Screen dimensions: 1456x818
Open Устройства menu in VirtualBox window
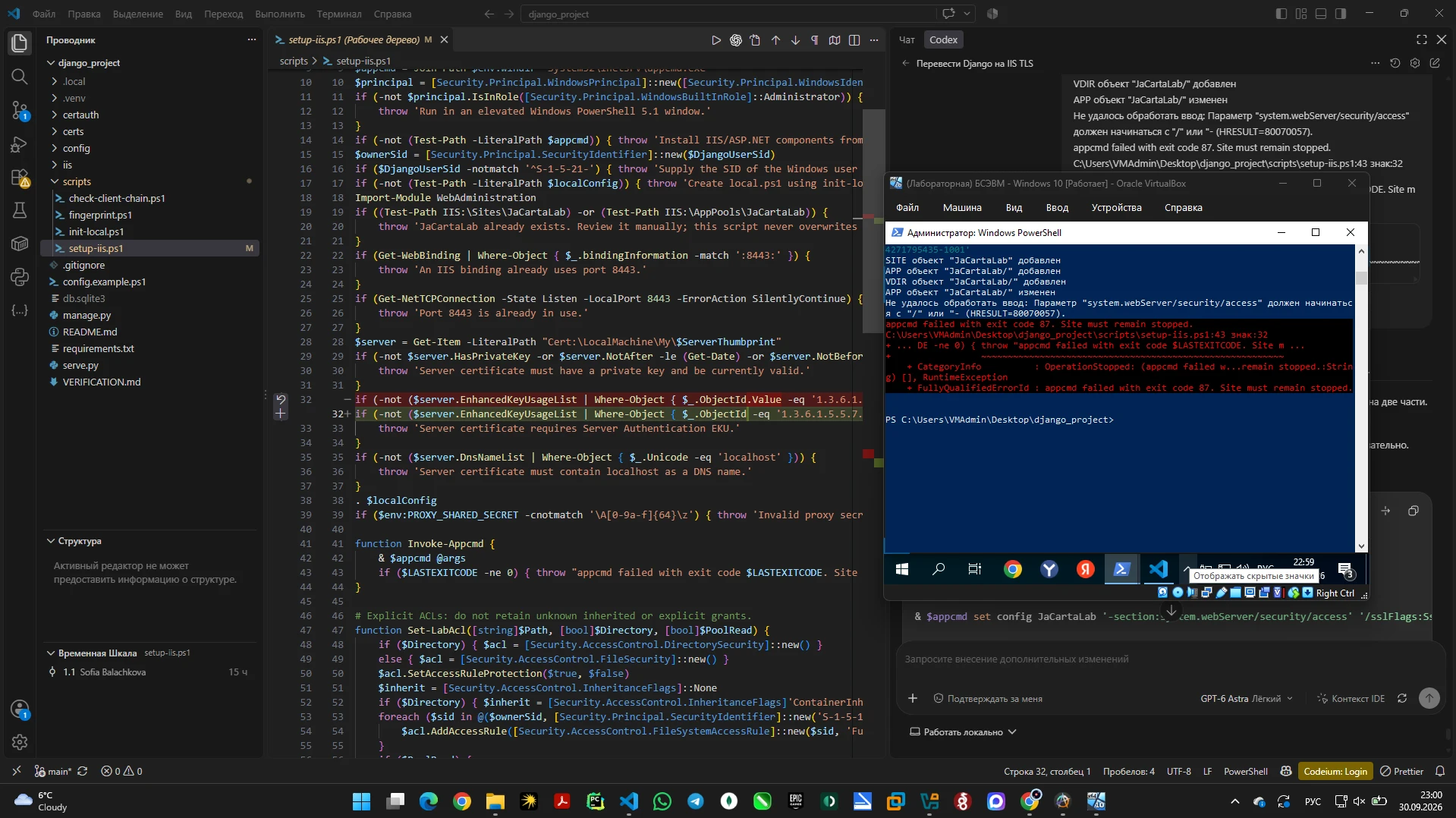click(x=1116, y=208)
